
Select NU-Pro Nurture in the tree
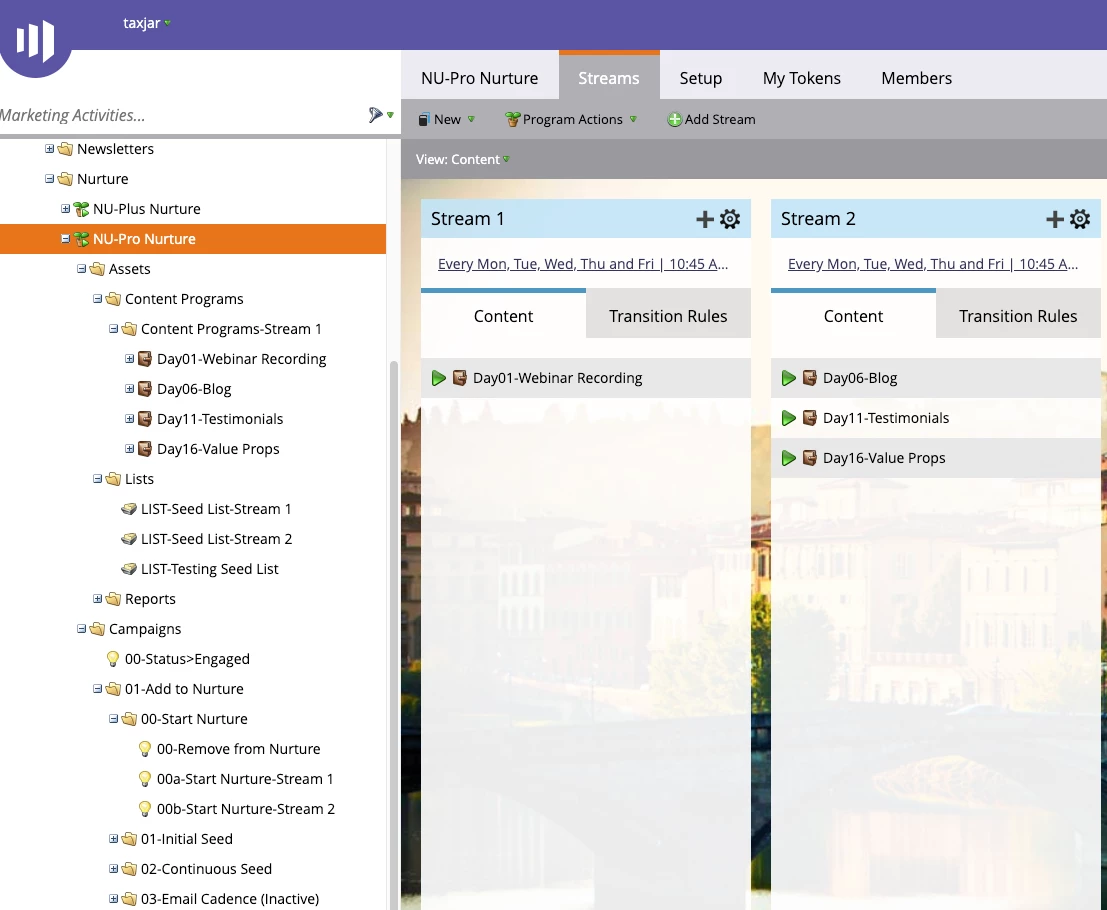[x=144, y=239]
